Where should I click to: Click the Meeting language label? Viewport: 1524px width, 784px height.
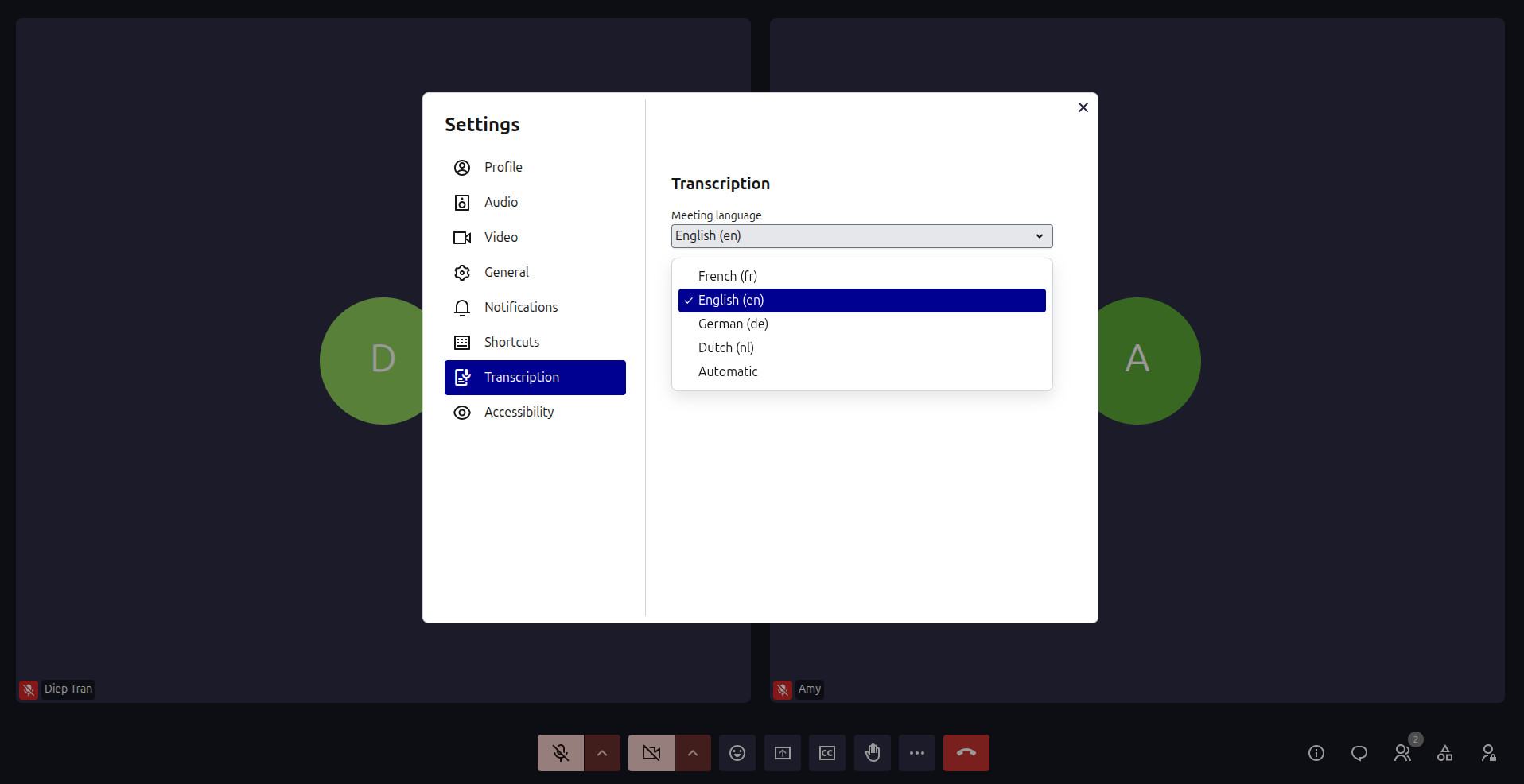point(717,215)
